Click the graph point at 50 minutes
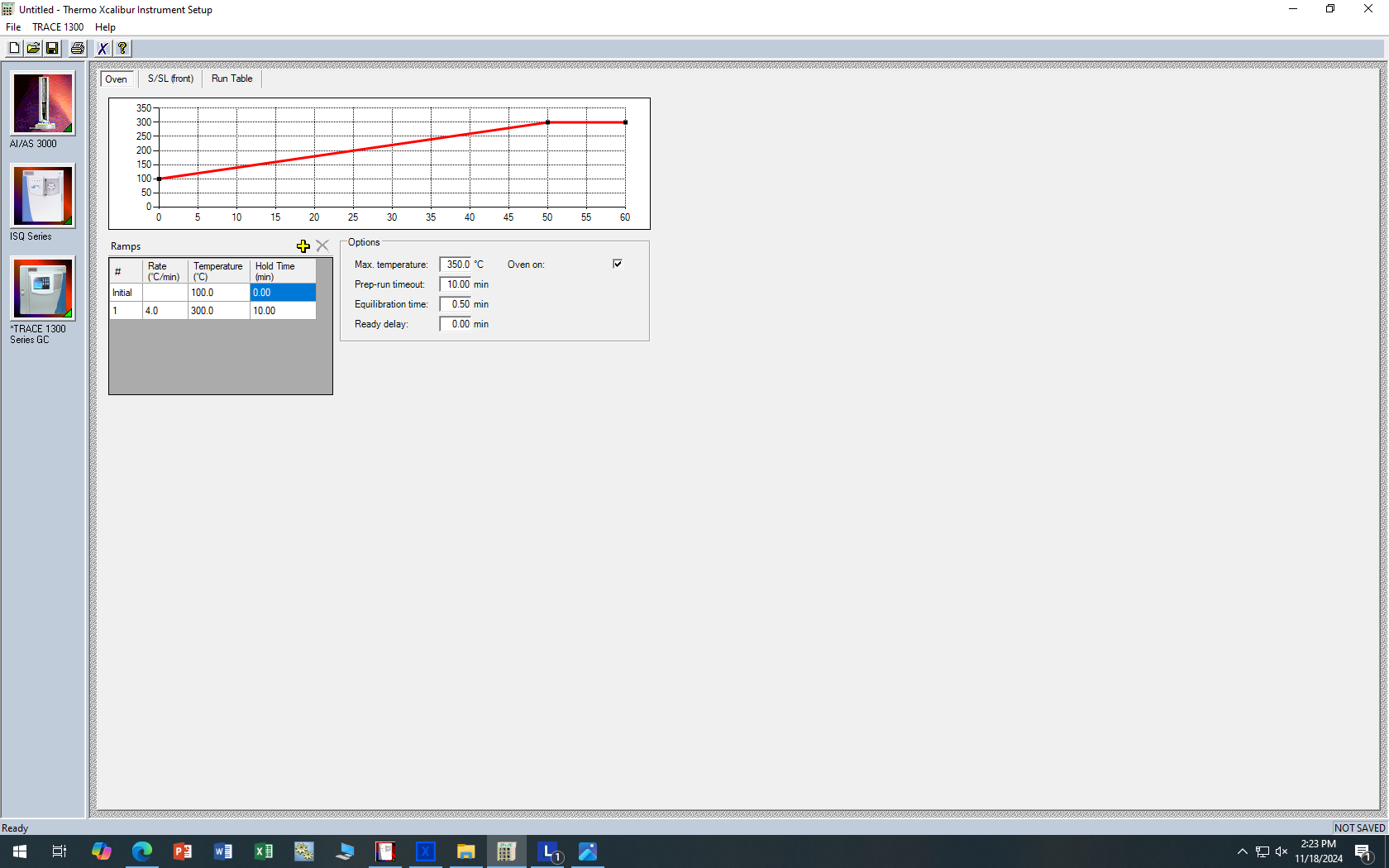Image resolution: width=1389 pixels, height=868 pixels. 547,122
